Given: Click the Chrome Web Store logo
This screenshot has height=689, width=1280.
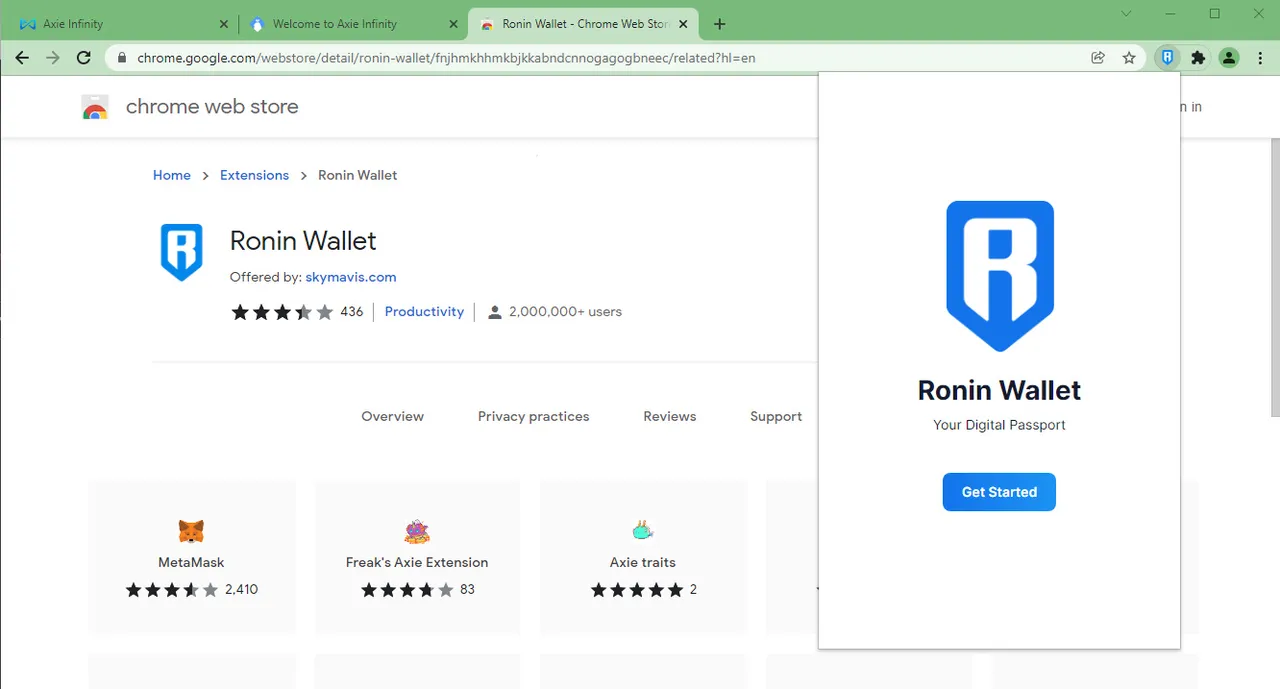Looking at the screenshot, I should [x=95, y=107].
